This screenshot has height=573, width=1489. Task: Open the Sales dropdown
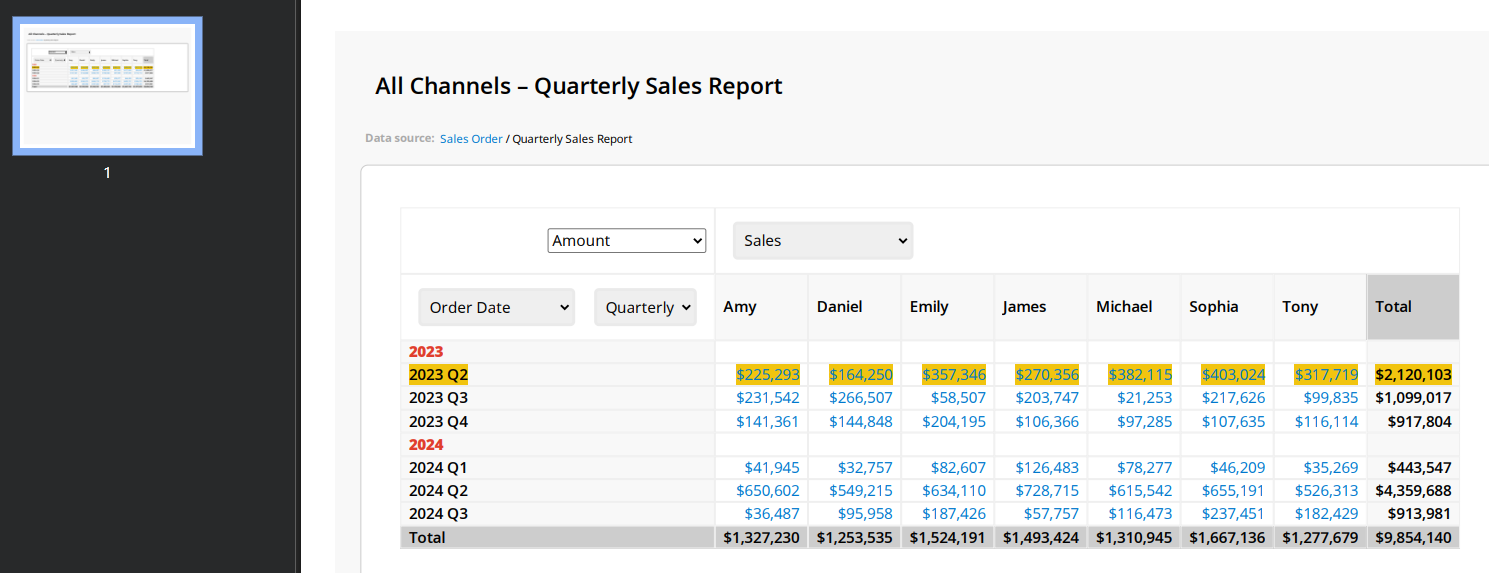[822, 241]
